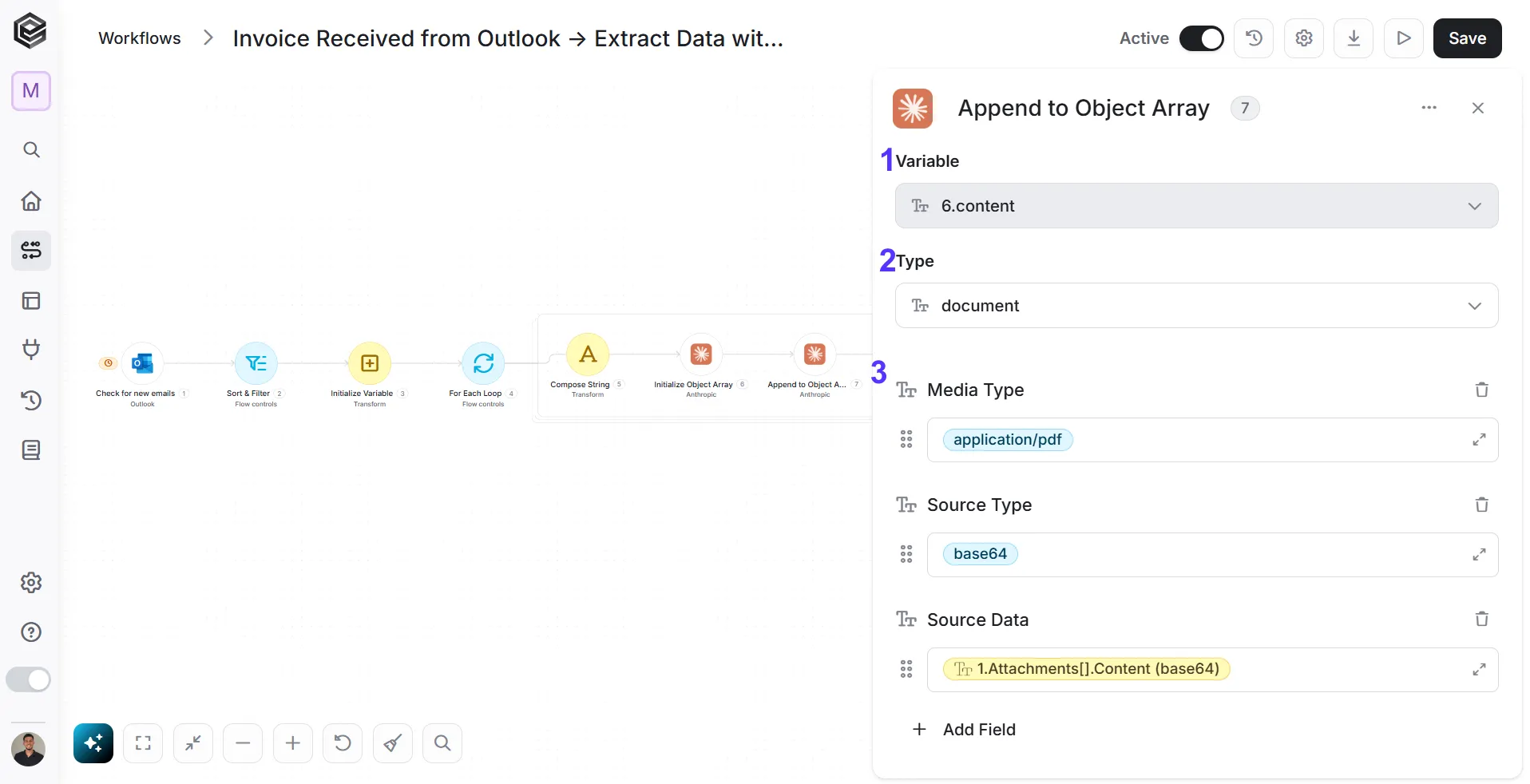Image resolution: width=1530 pixels, height=784 pixels.
Task: Select the For Each Loop node
Action: pos(483,364)
